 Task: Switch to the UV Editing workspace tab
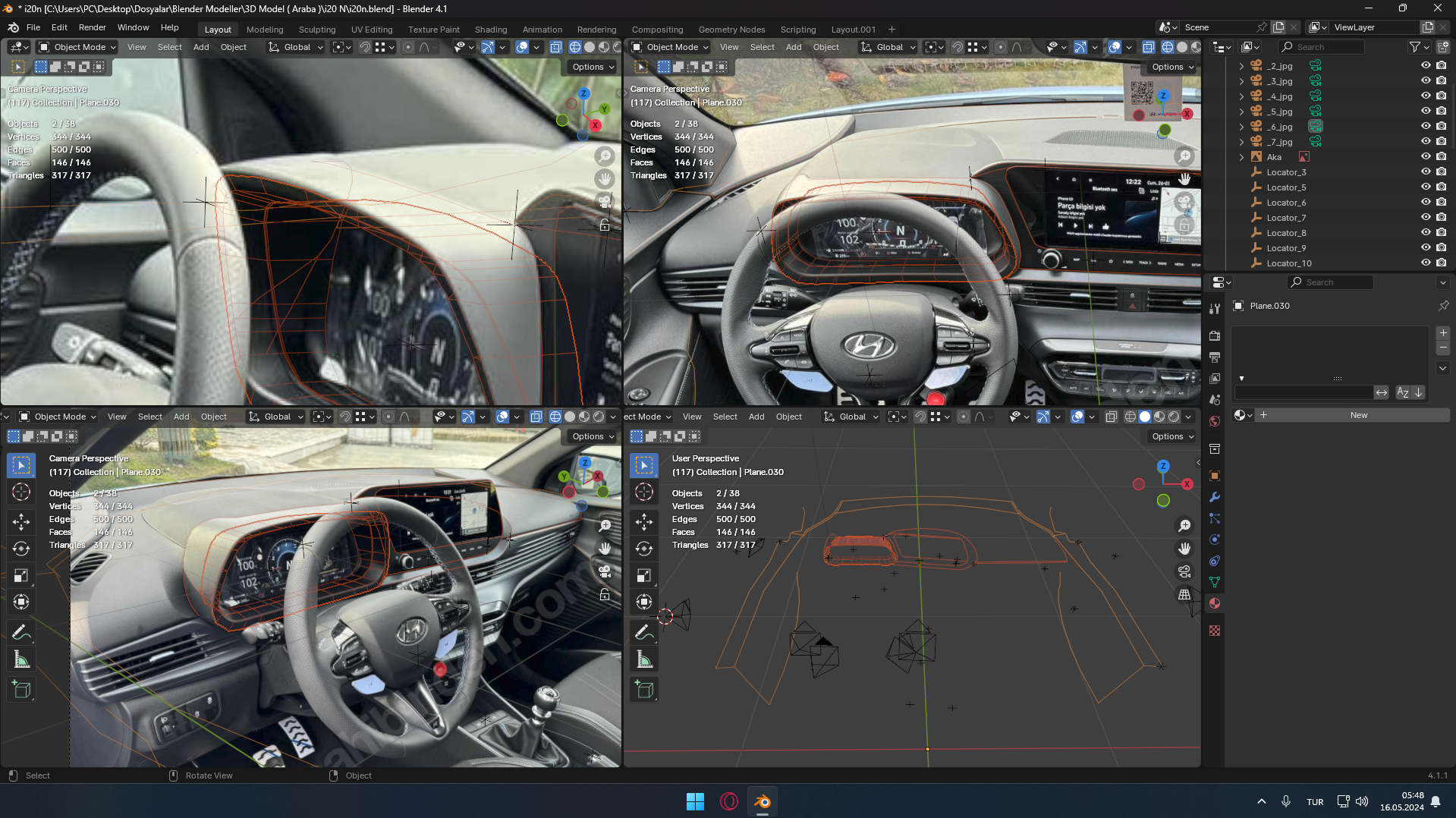[x=372, y=30]
